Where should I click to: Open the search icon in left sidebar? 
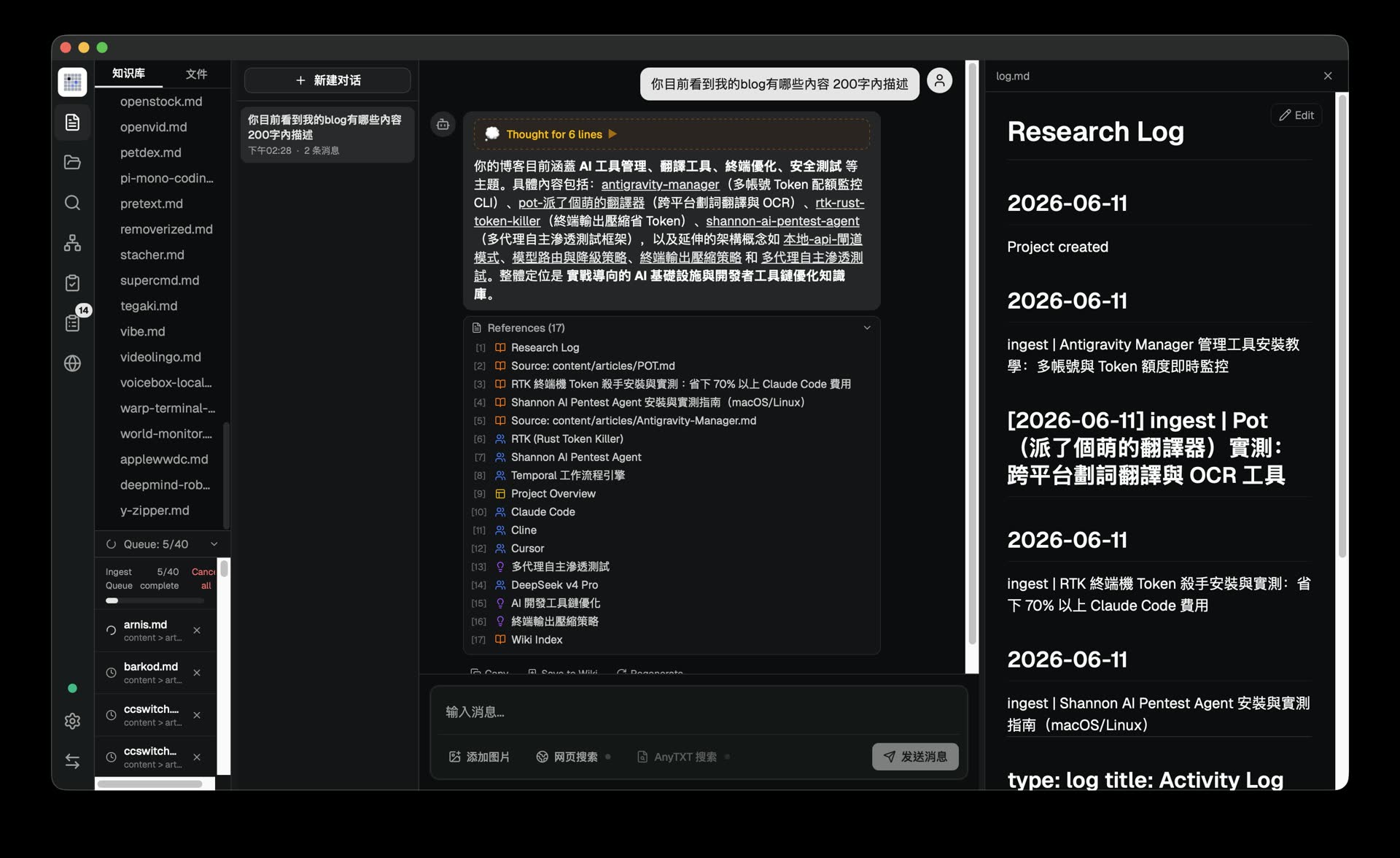72,202
